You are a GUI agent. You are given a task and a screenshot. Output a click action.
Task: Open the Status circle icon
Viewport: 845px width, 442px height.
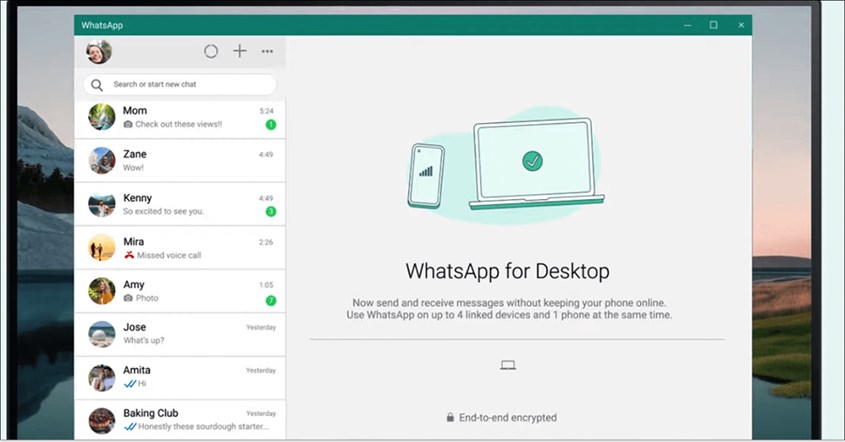(x=211, y=51)
